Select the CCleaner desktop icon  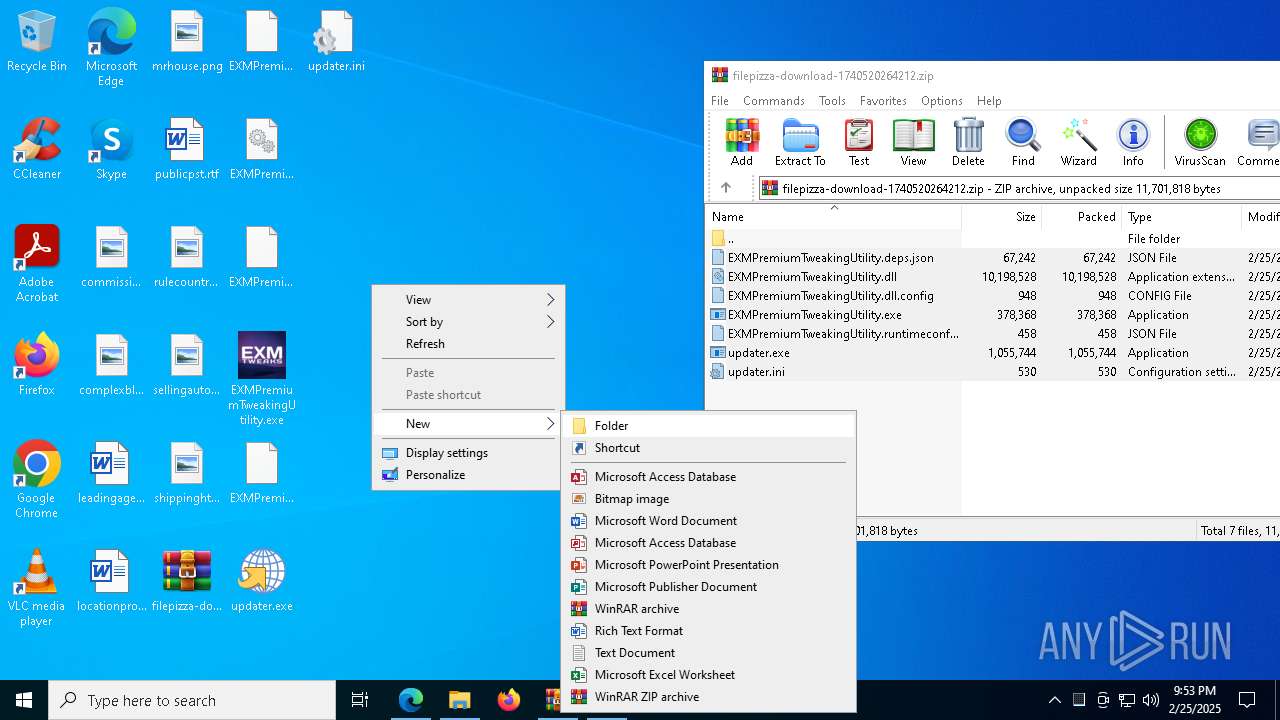click(x=37, y=149)
